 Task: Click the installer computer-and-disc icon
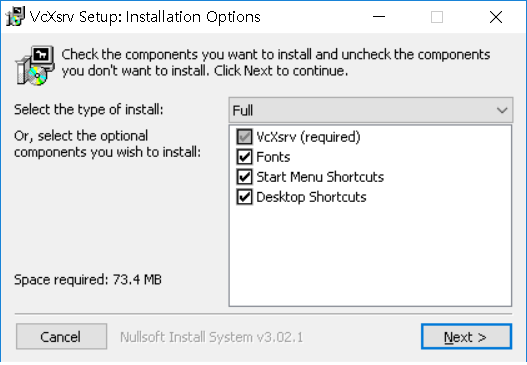coord(35,65)
